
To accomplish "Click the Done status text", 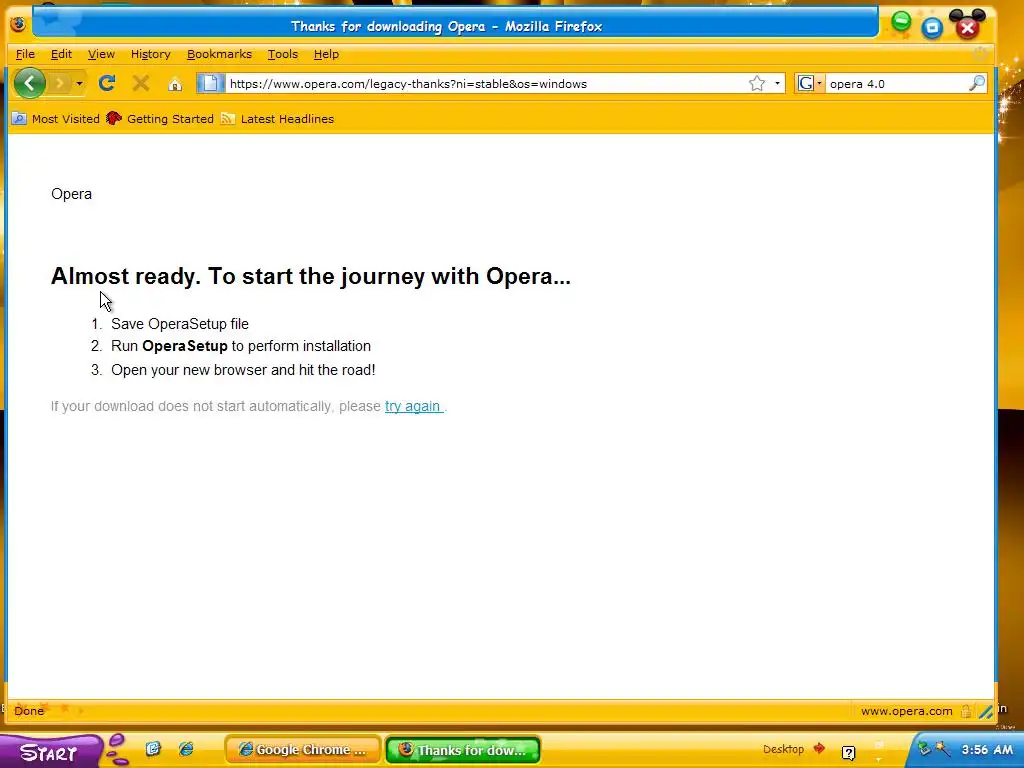I will 29,711.
